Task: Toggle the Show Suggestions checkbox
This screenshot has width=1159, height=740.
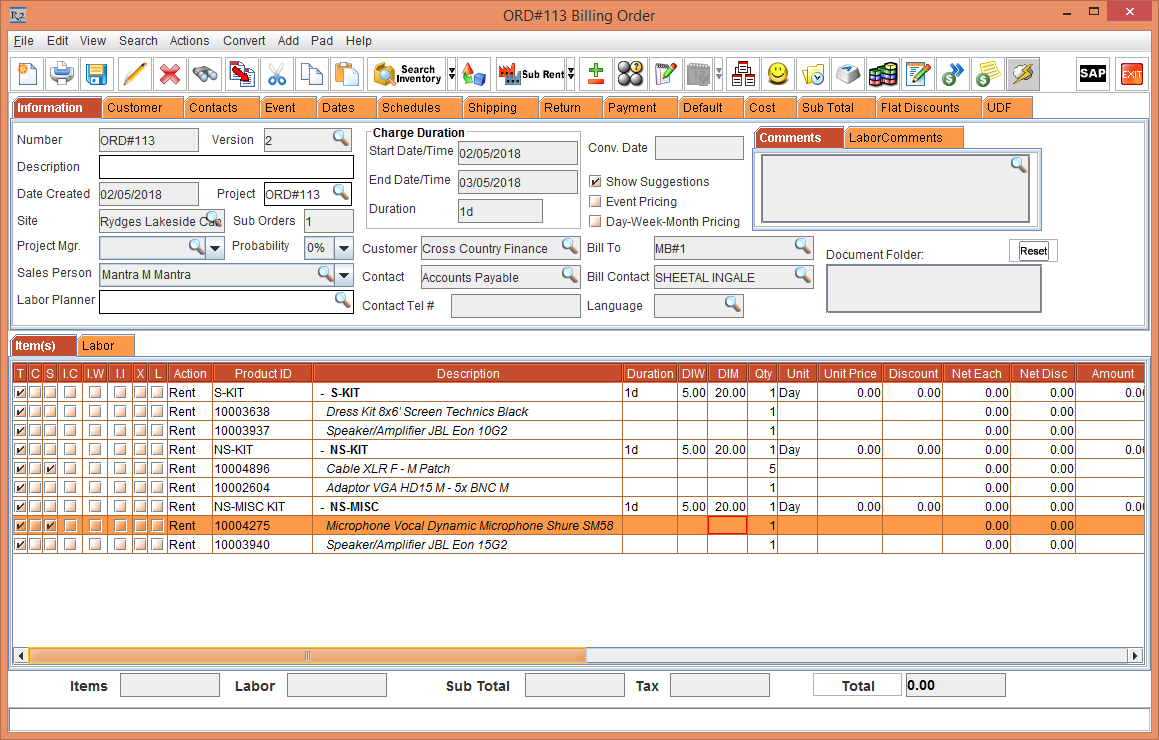Action: coord(595,182)
